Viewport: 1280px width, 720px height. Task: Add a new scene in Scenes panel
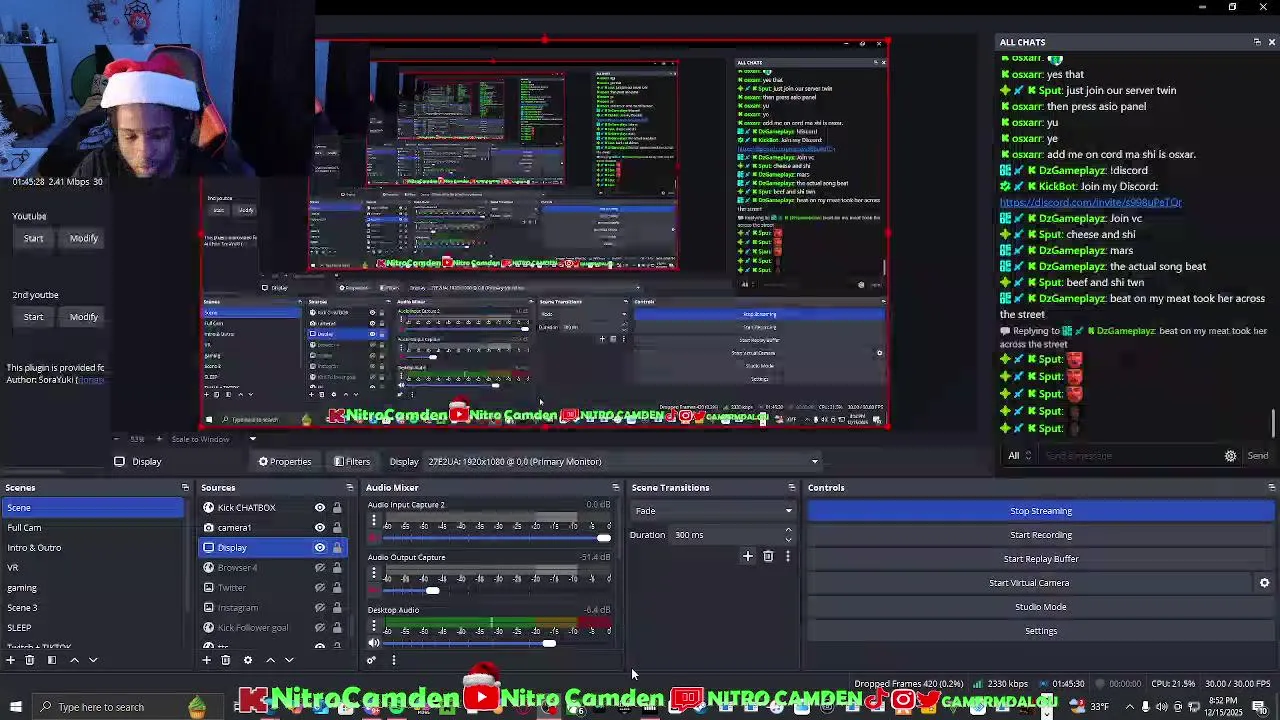pos(10,660)
